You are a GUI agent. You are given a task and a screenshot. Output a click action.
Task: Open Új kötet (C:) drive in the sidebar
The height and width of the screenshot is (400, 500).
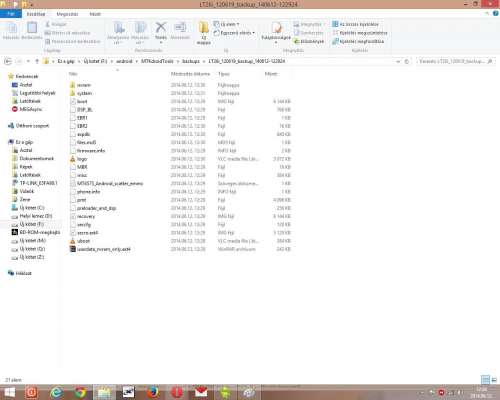28,208
